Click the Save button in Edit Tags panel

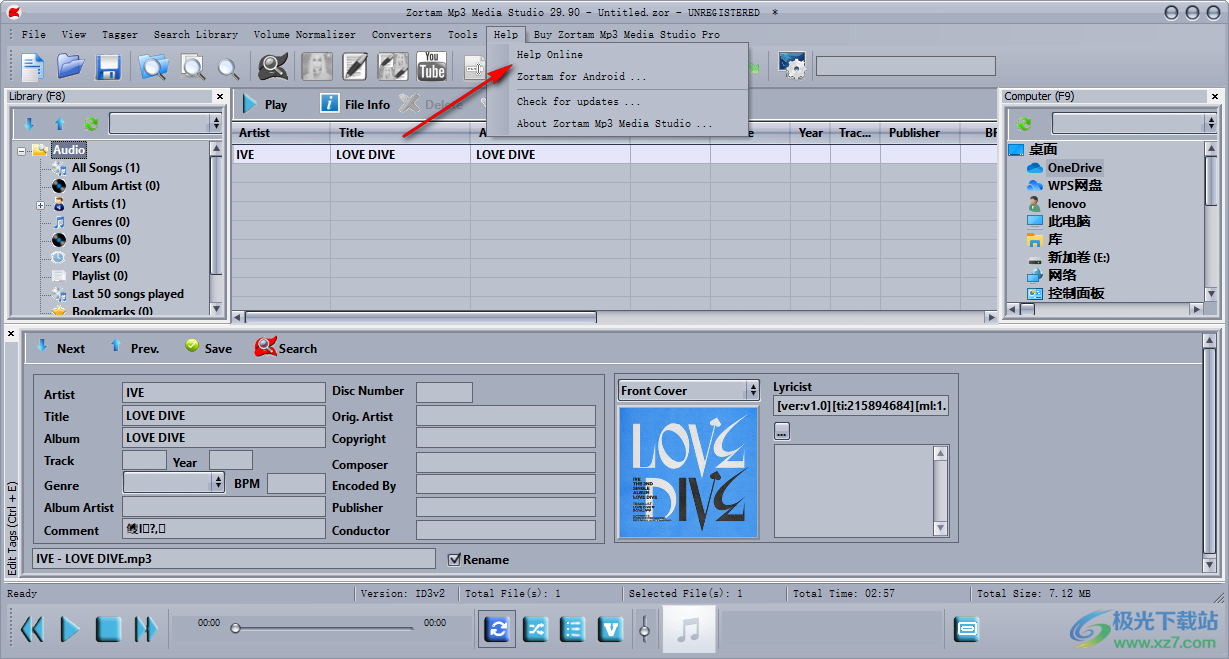(x=208, y=348)
